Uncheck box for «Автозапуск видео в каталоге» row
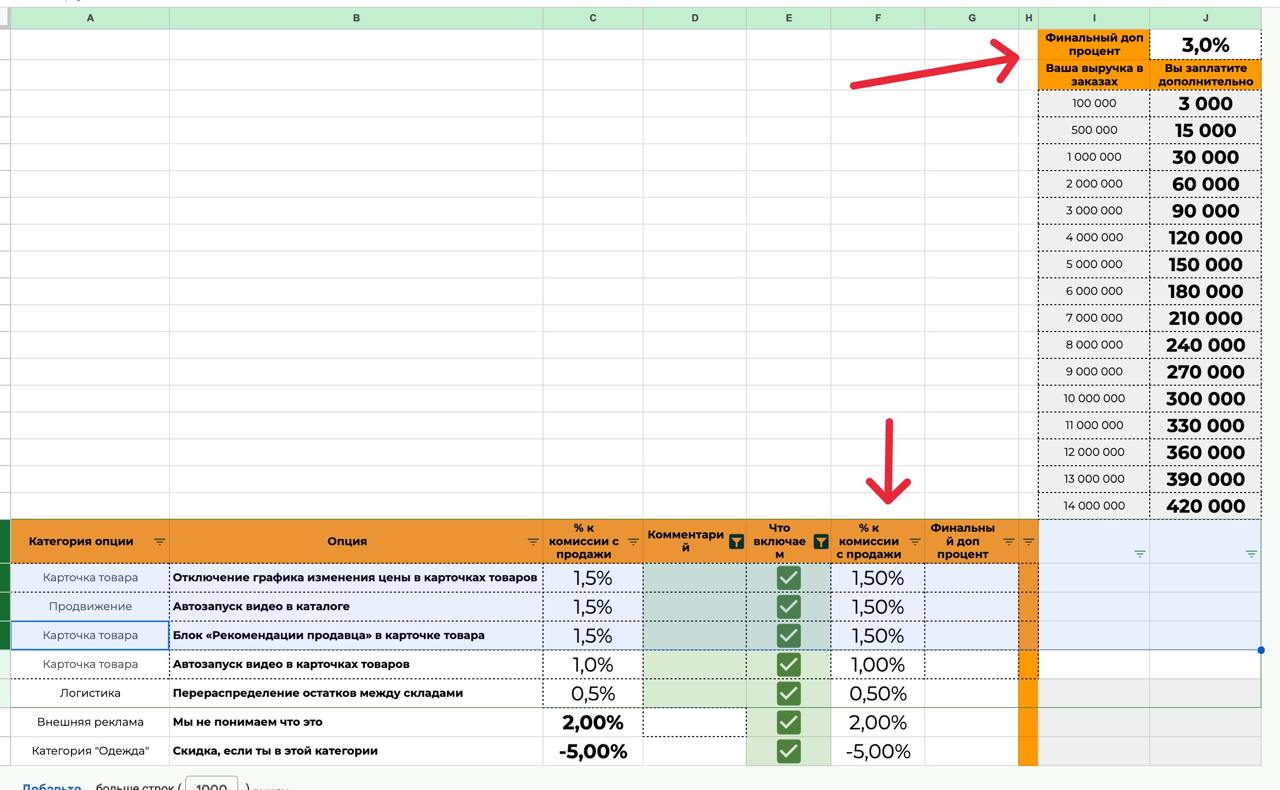 pyautogui.click(x=788, y=607)
